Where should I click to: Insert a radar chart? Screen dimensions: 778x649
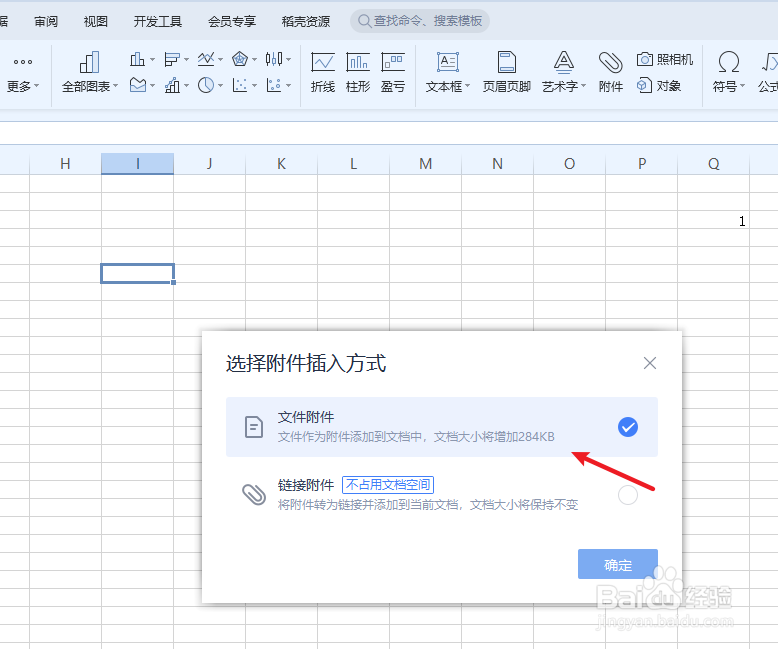point(240,60)
